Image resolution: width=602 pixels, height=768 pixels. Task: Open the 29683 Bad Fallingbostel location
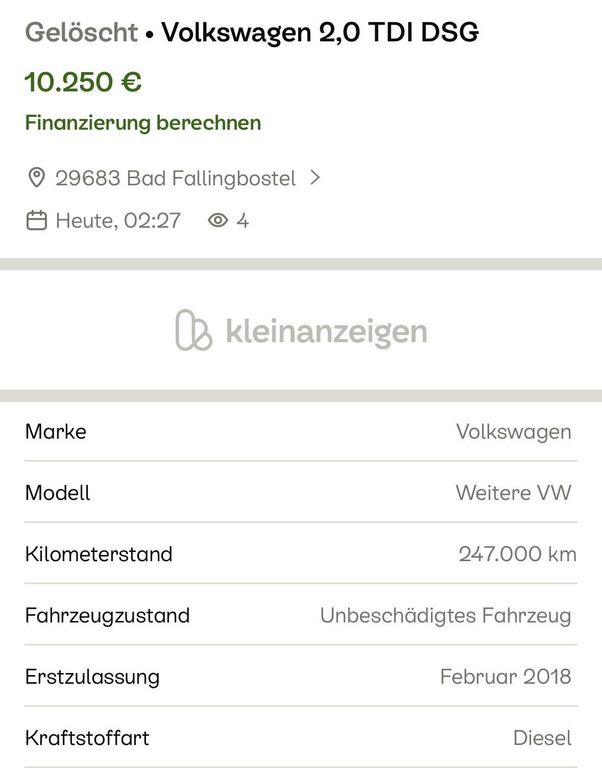(x=176, y=179)
